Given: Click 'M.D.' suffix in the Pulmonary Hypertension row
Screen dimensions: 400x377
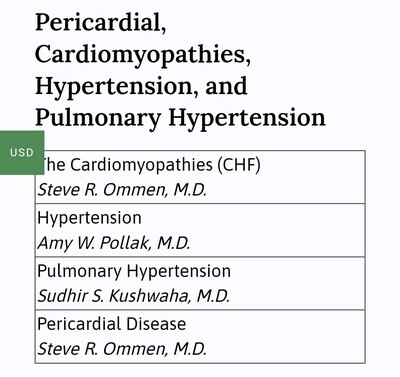Looking at the screenshot, I should tap(213, 296).
